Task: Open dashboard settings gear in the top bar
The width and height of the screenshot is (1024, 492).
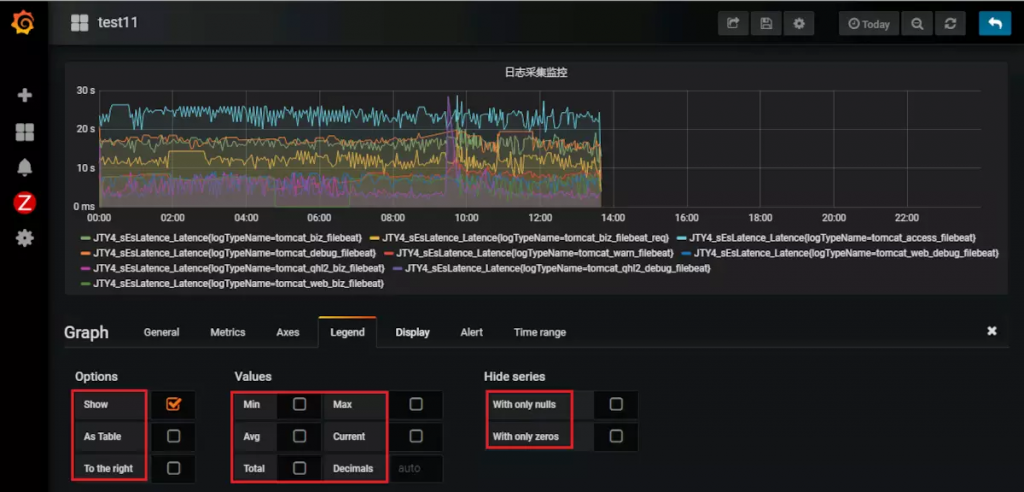Action: (799, 24)
